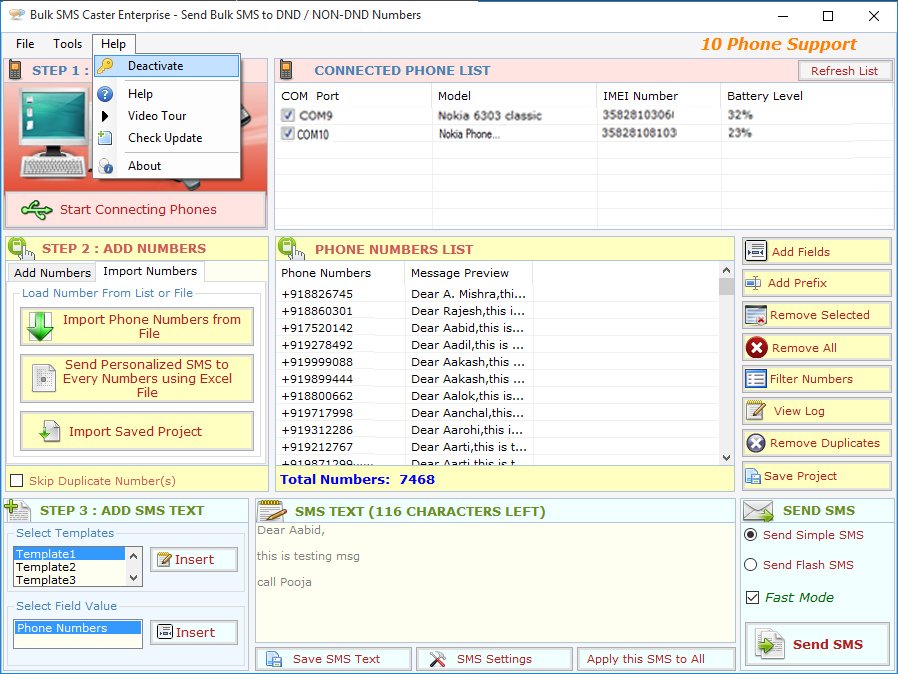Click the Step 1 phone icon
Viewport: 898px width, 674px height.
(15, 70)
